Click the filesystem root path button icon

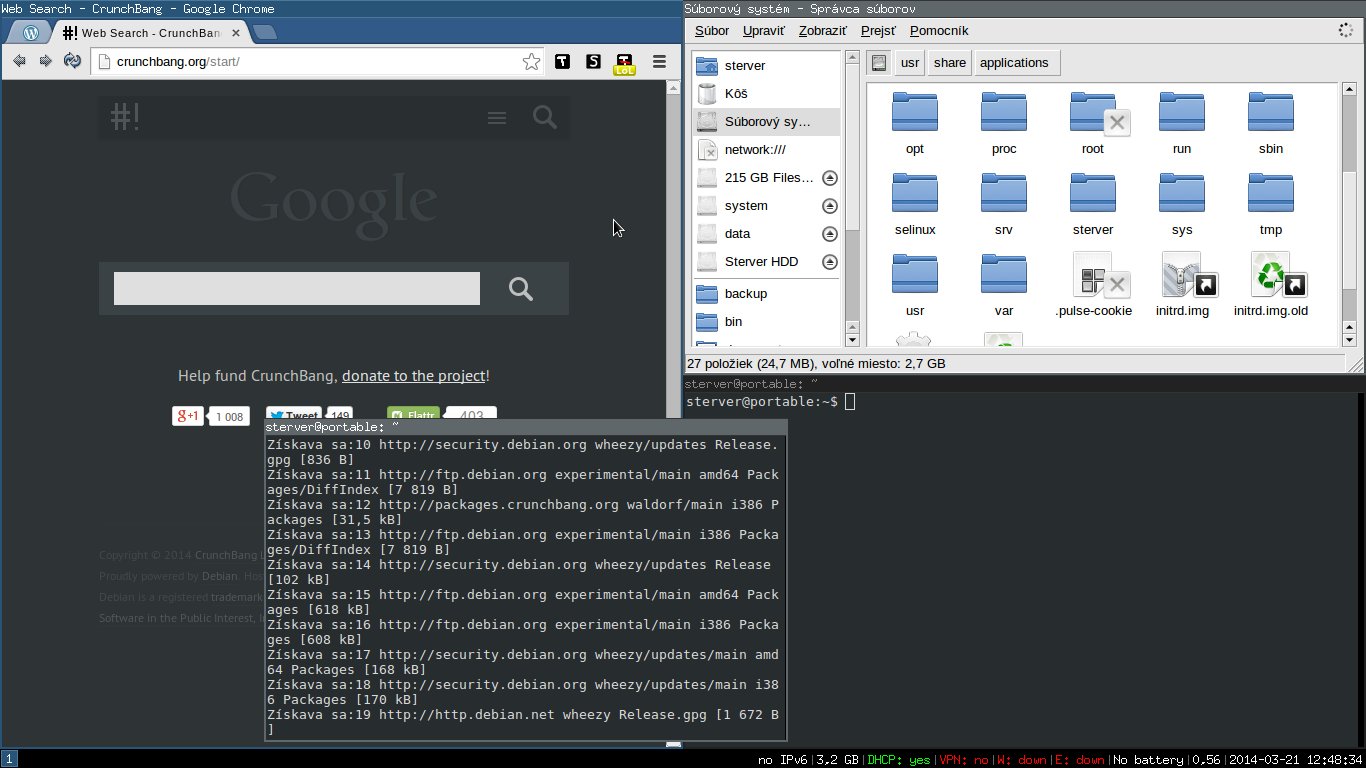pyautogui.click(x=879, y=62)
